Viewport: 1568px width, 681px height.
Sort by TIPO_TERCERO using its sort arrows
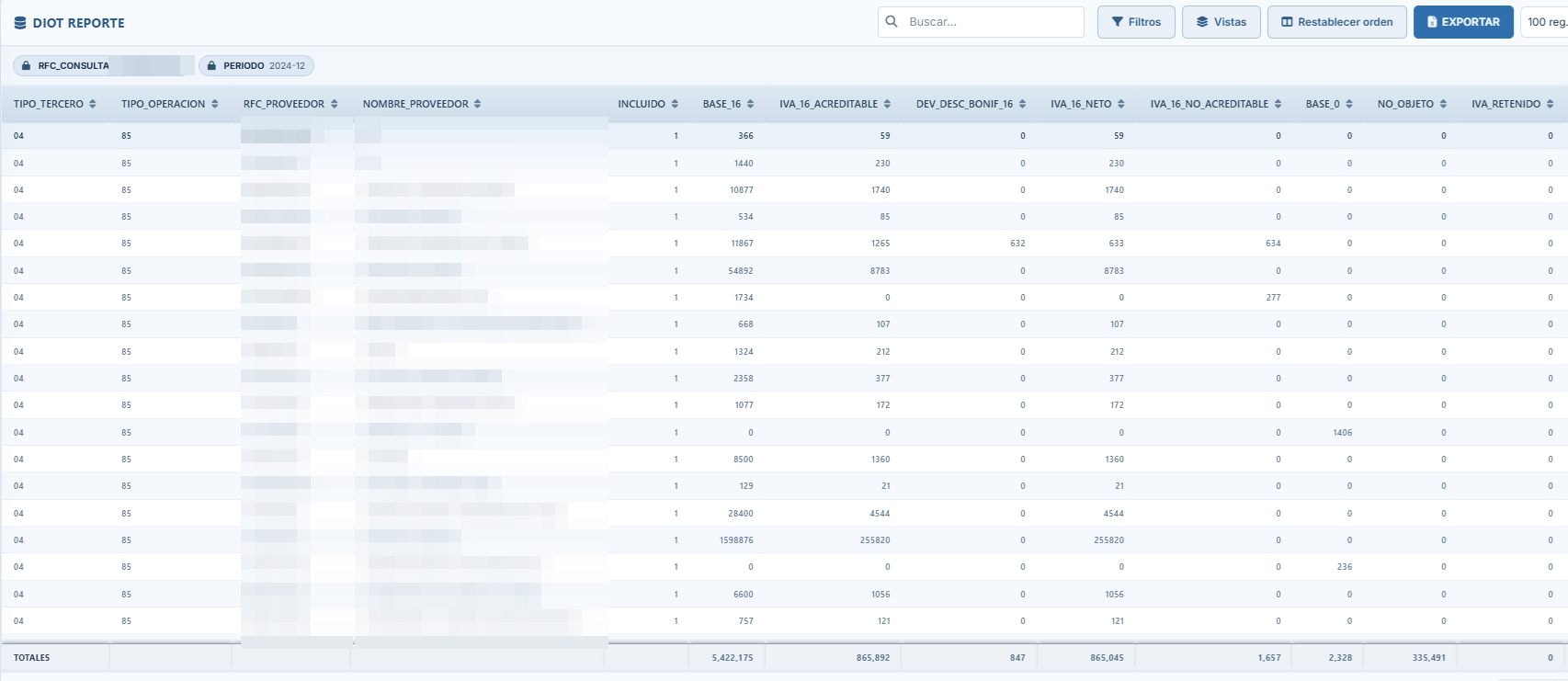click(x=93, y=104)
